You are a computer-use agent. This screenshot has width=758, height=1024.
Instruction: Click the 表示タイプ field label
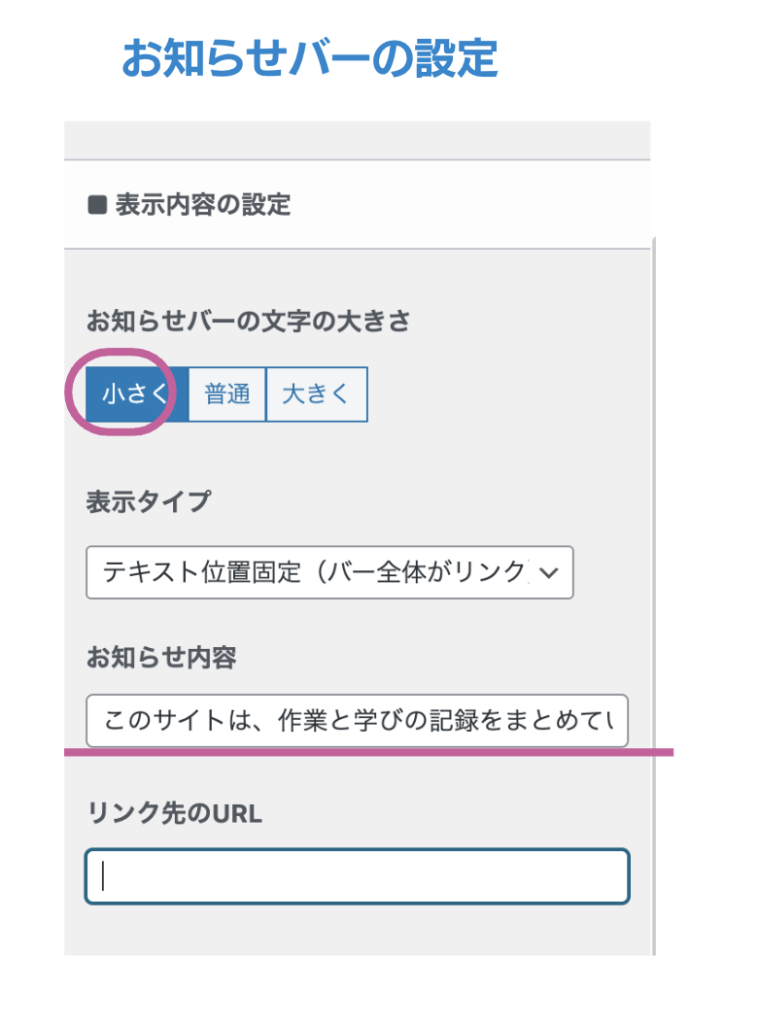(x=149, y=502)
